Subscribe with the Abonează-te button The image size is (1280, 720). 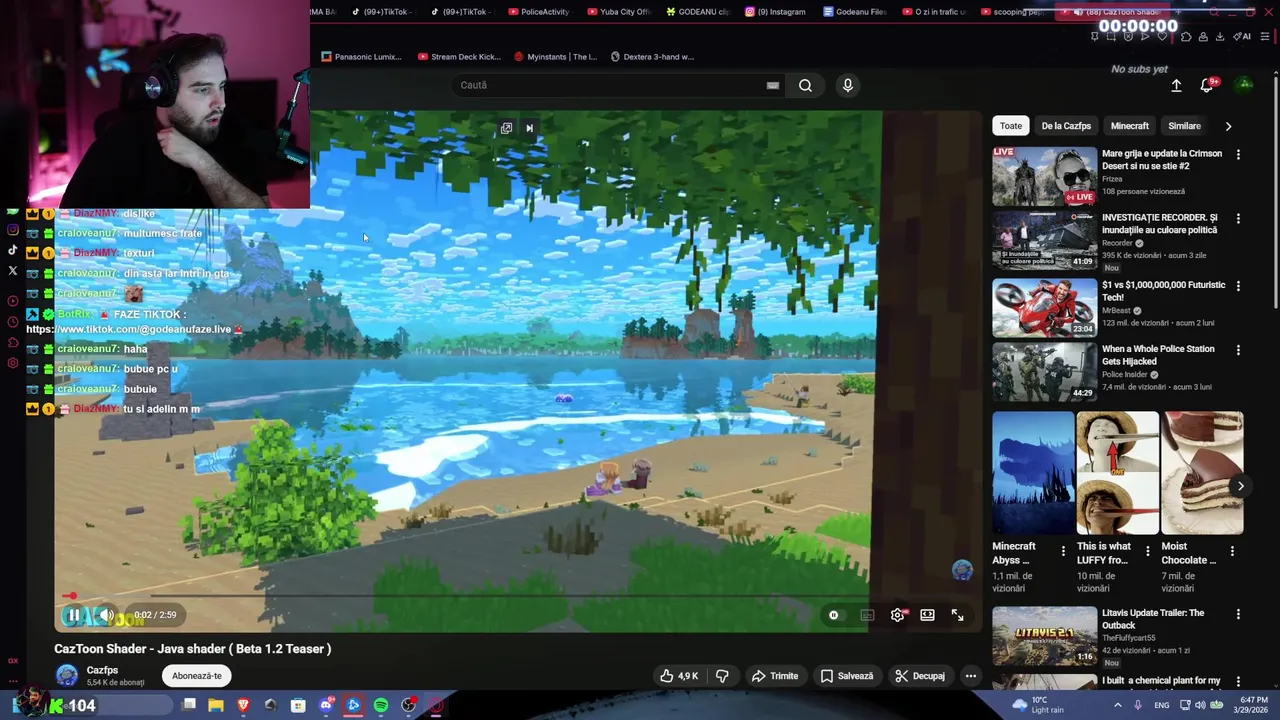197,676
